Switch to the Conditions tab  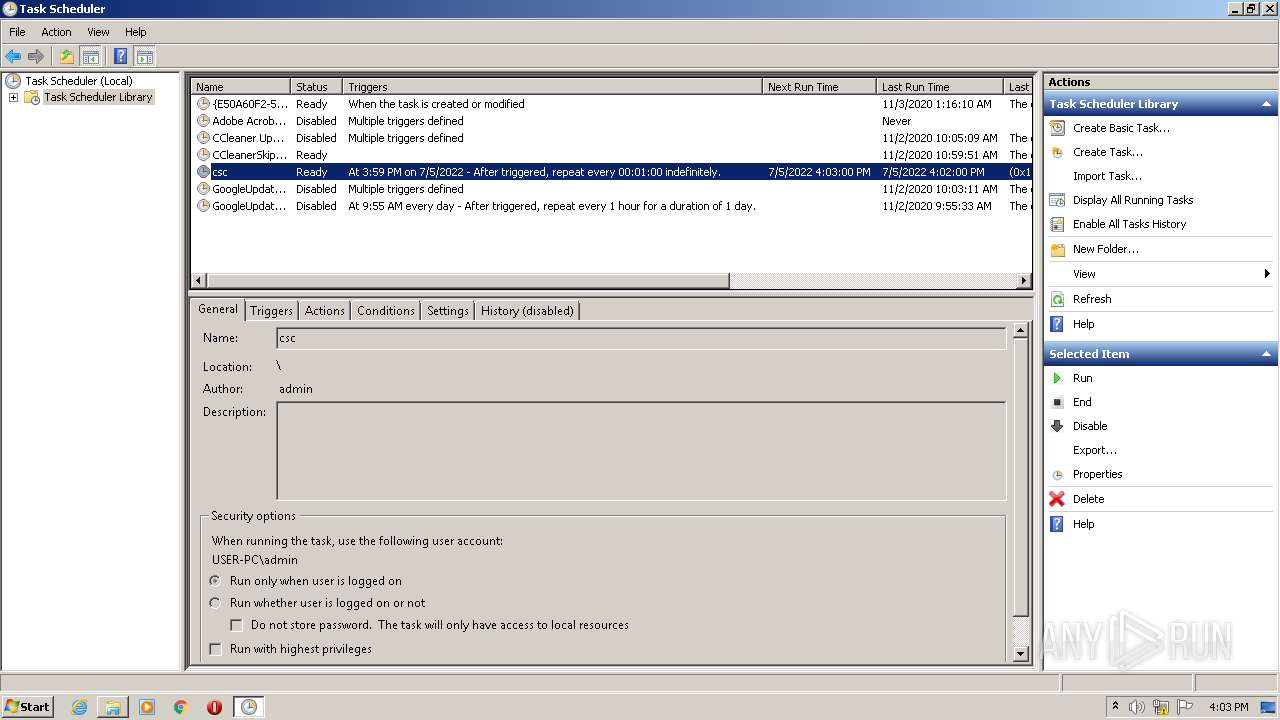pos(385,311)
